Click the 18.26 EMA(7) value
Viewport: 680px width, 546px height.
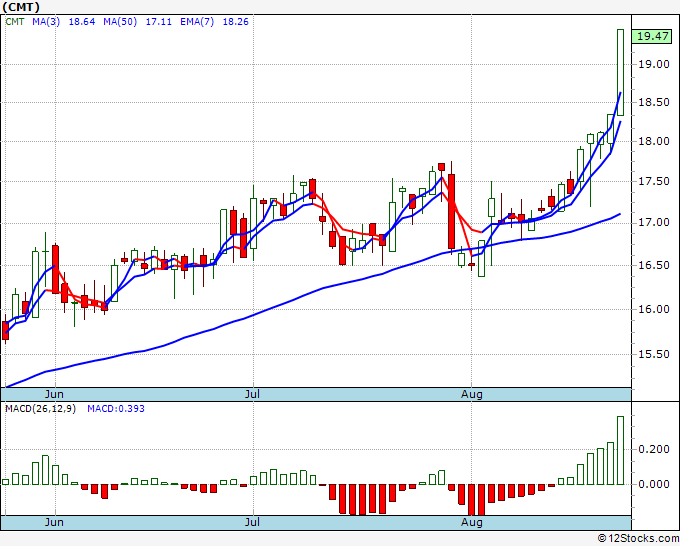(x=235, y=22)
